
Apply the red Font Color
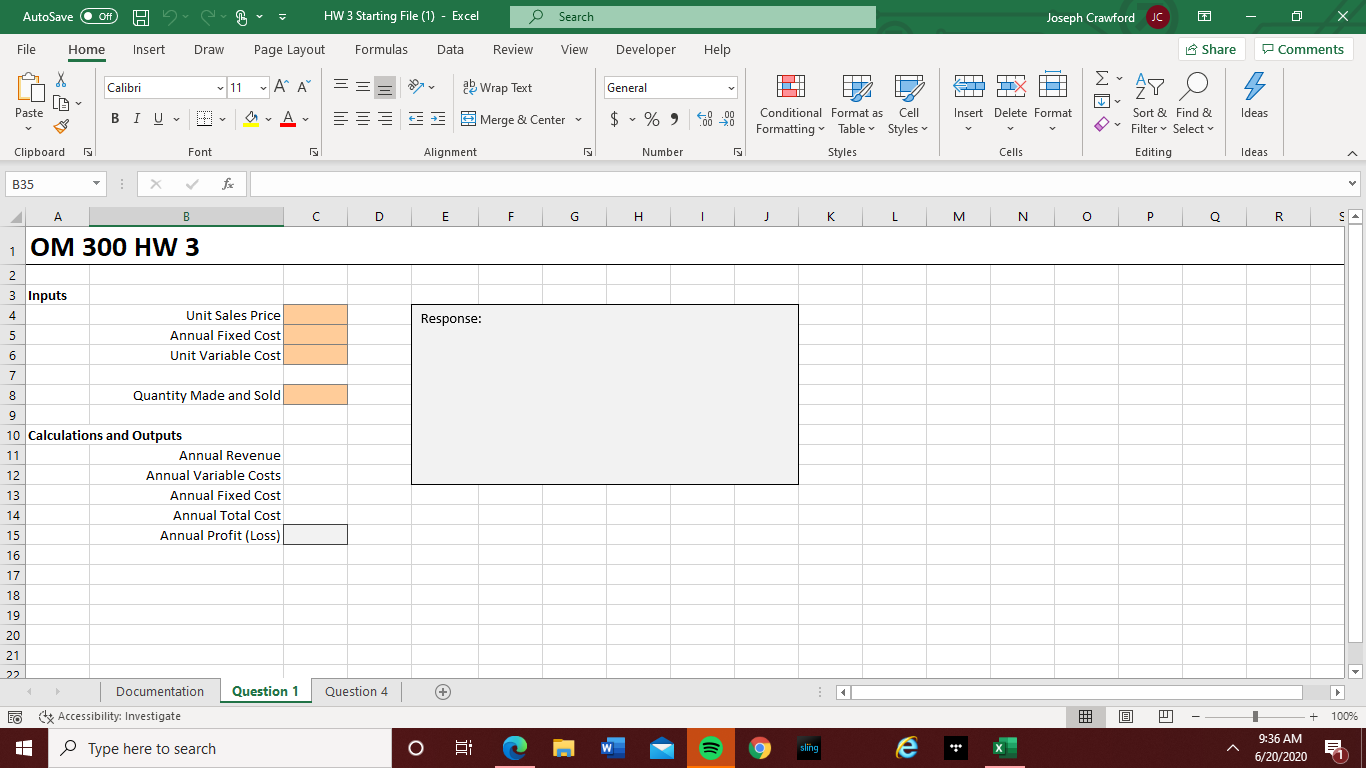pyautogui.click(x=286, y=119)
